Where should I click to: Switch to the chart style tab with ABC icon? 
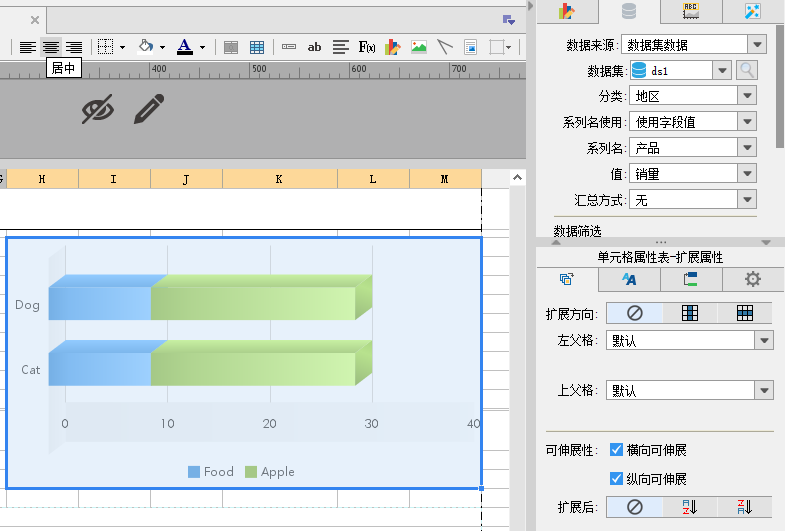690,11
